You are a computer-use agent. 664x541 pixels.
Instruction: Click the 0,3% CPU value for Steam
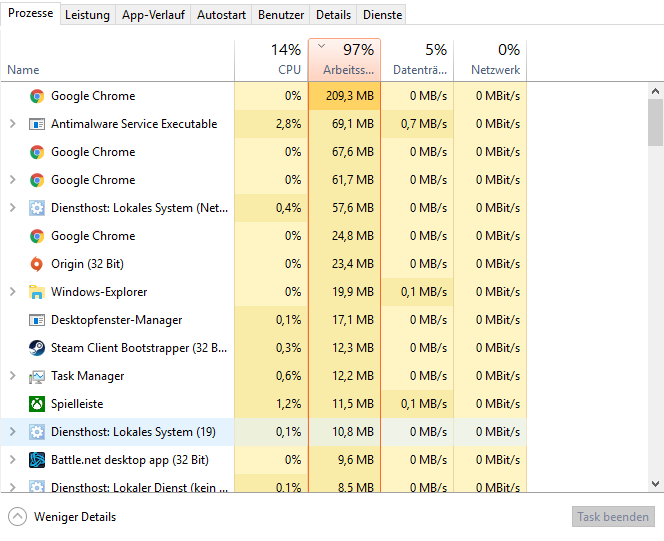[288, 348]
